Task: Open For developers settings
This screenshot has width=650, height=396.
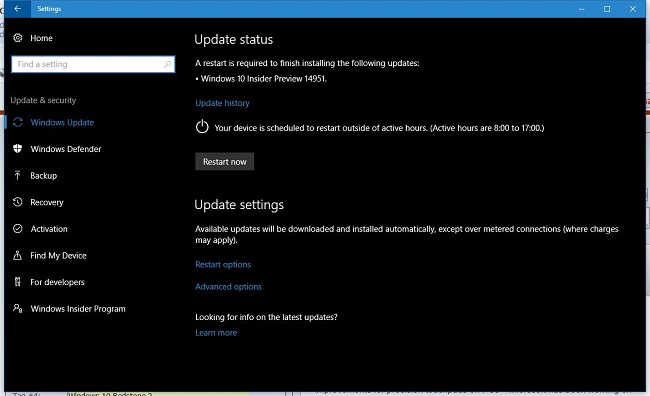Action: point(57,282)
